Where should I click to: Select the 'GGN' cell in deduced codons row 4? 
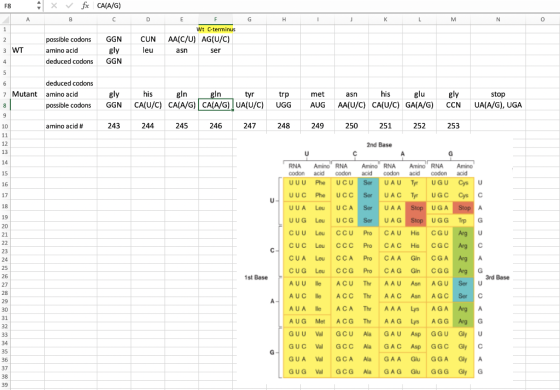click(114, 61)
